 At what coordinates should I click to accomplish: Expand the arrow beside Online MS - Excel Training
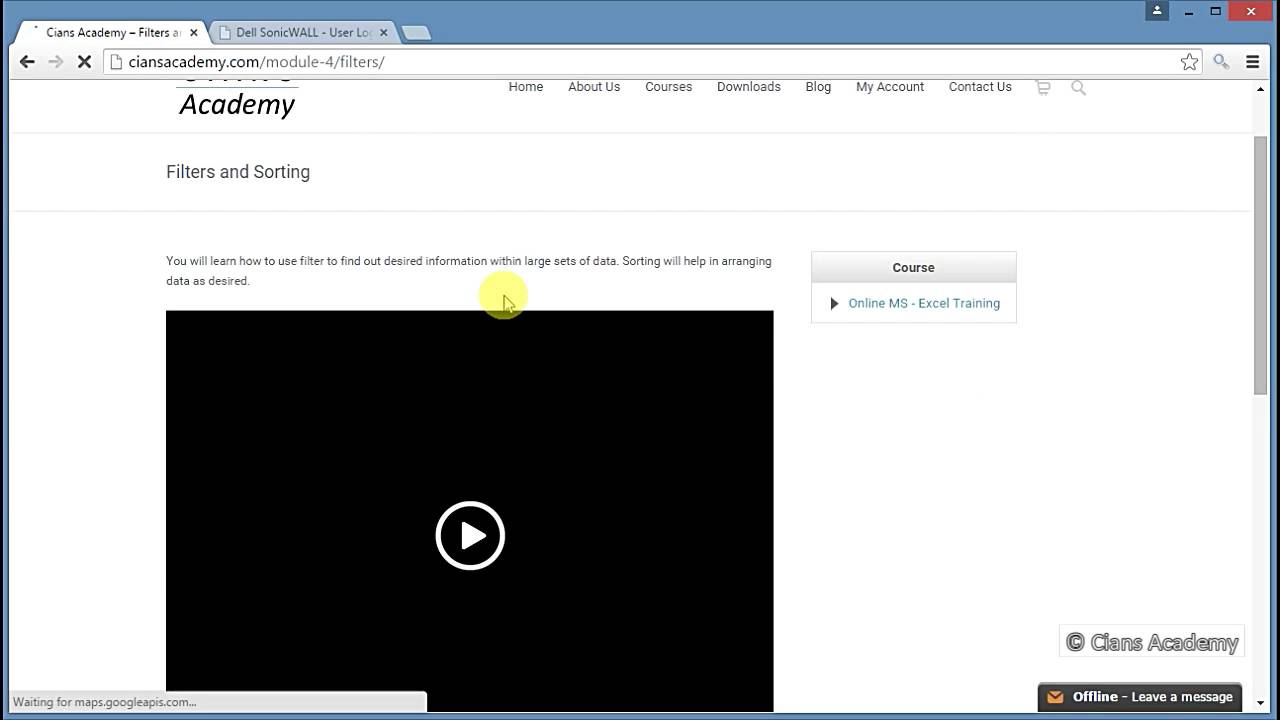pyautogui.click(x=834, y=303)
